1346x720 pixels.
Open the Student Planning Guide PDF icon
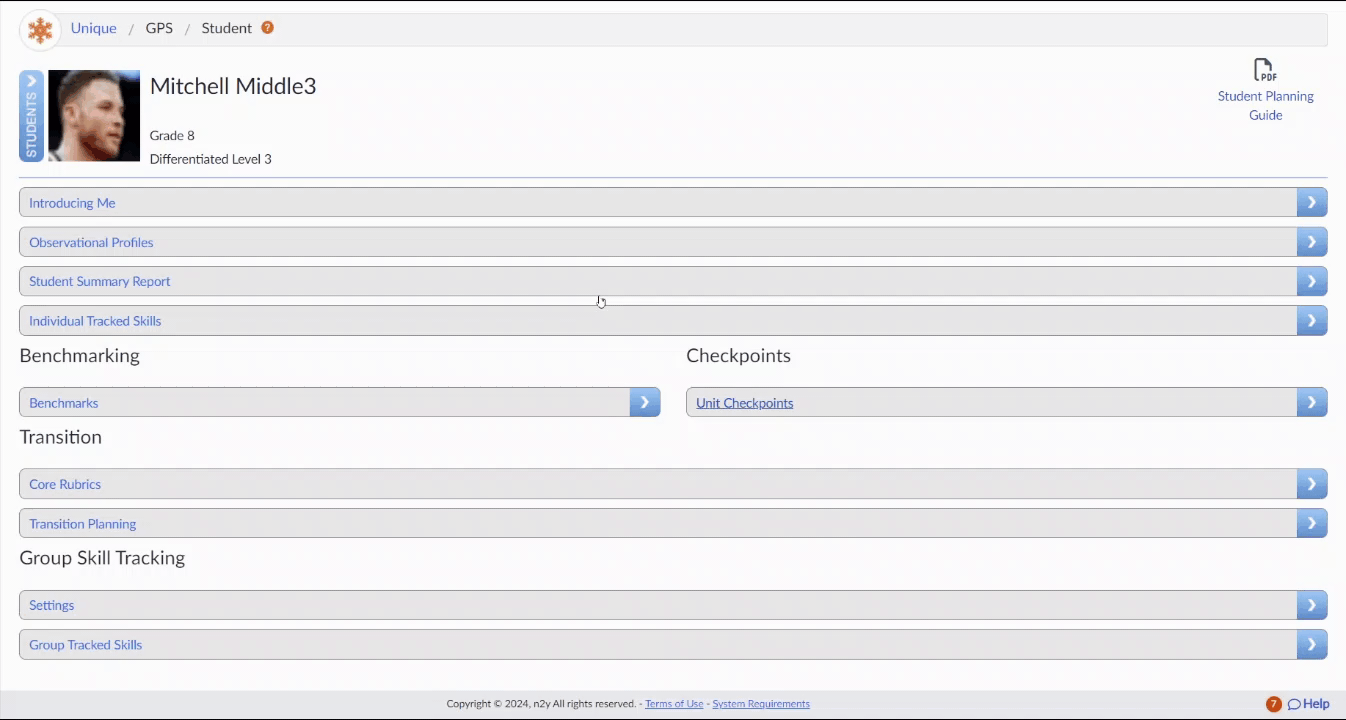(1265, 70)
